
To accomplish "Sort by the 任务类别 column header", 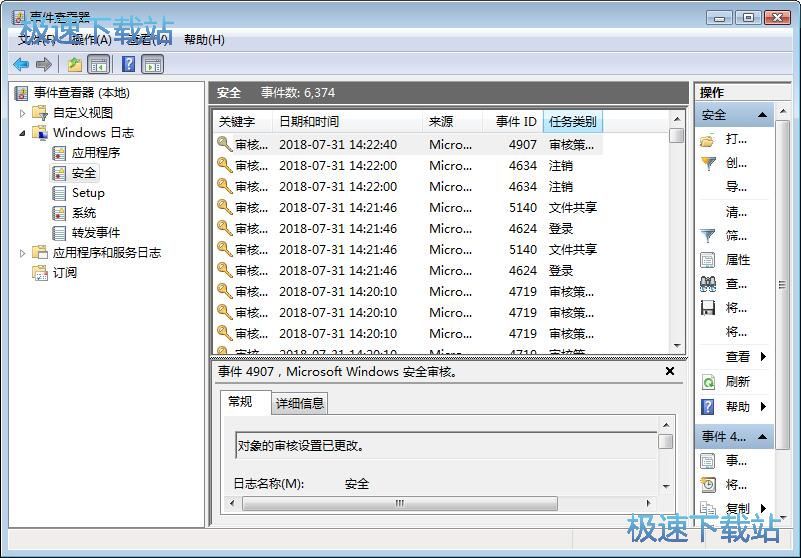I will [573, 122].
